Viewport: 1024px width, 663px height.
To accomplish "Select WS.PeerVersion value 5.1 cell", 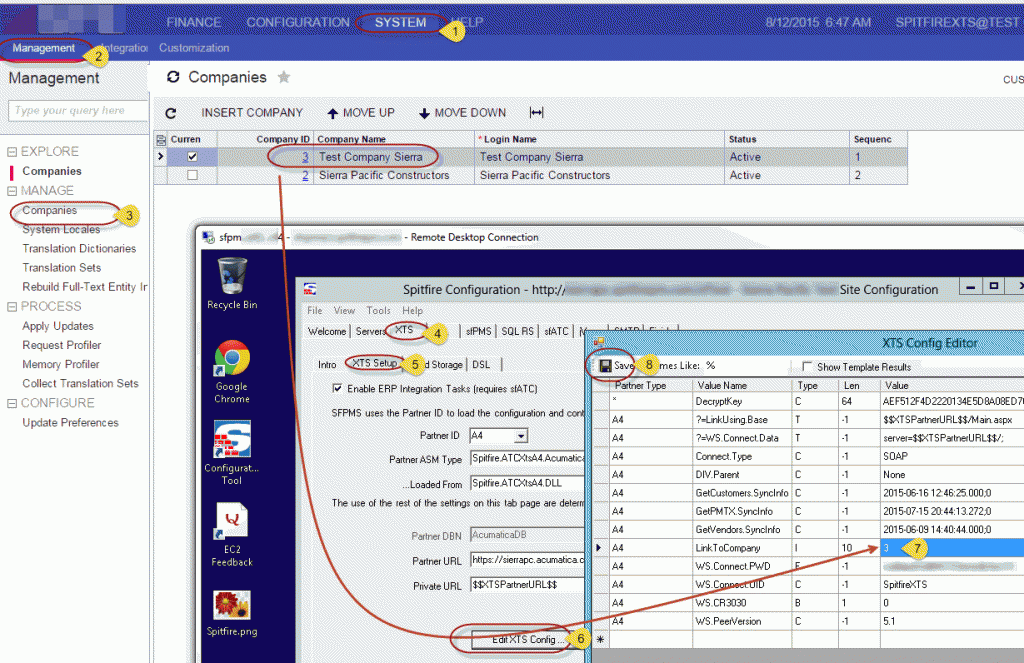I will 952,621.
